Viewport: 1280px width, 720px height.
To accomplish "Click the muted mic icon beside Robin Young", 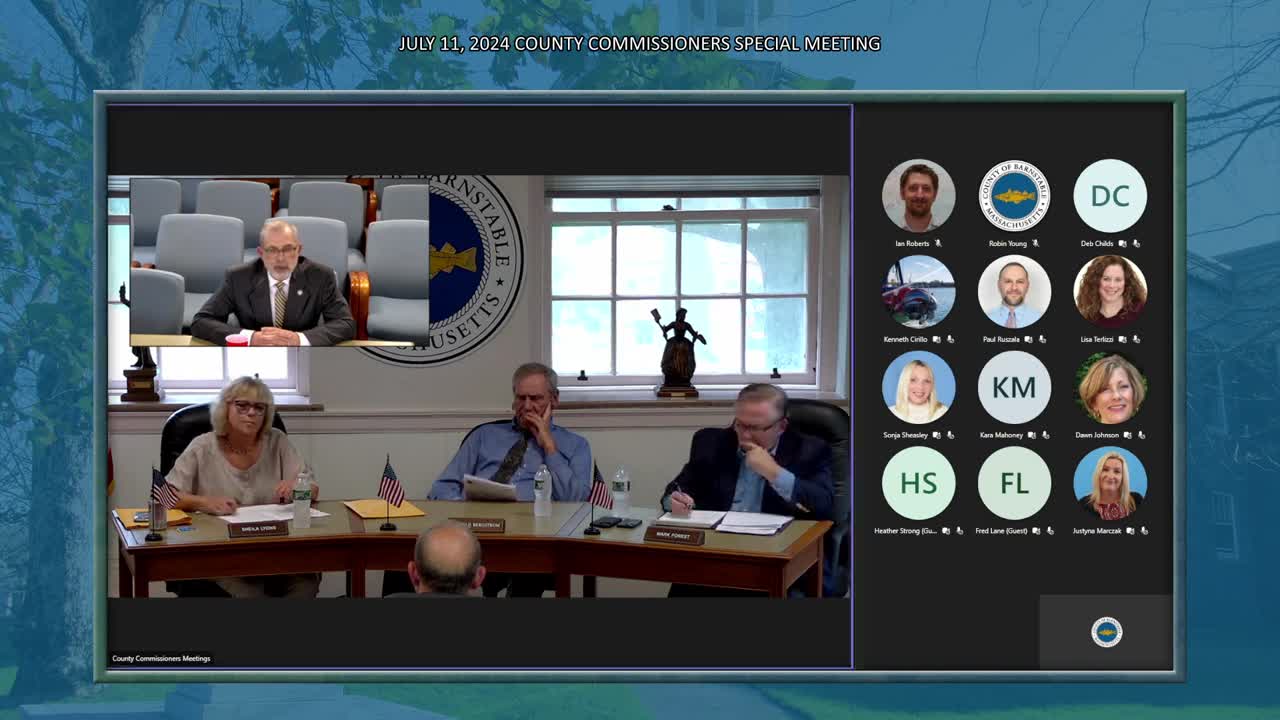I will (1035, 243).
